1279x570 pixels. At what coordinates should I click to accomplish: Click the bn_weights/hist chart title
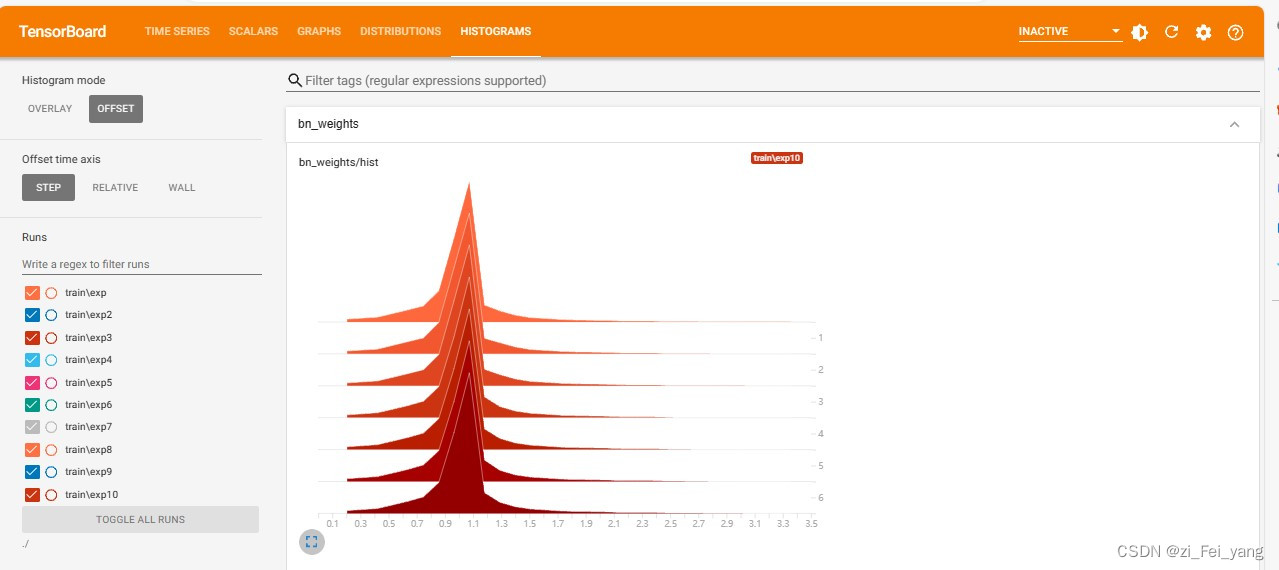(x=338, y=162)
